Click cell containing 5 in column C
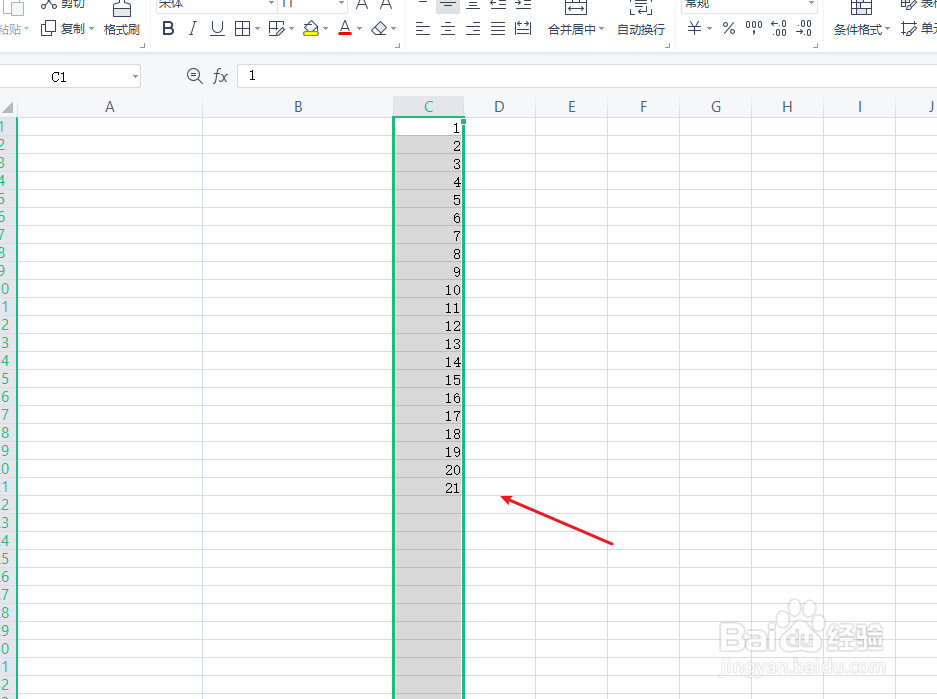 click(428, 199)
